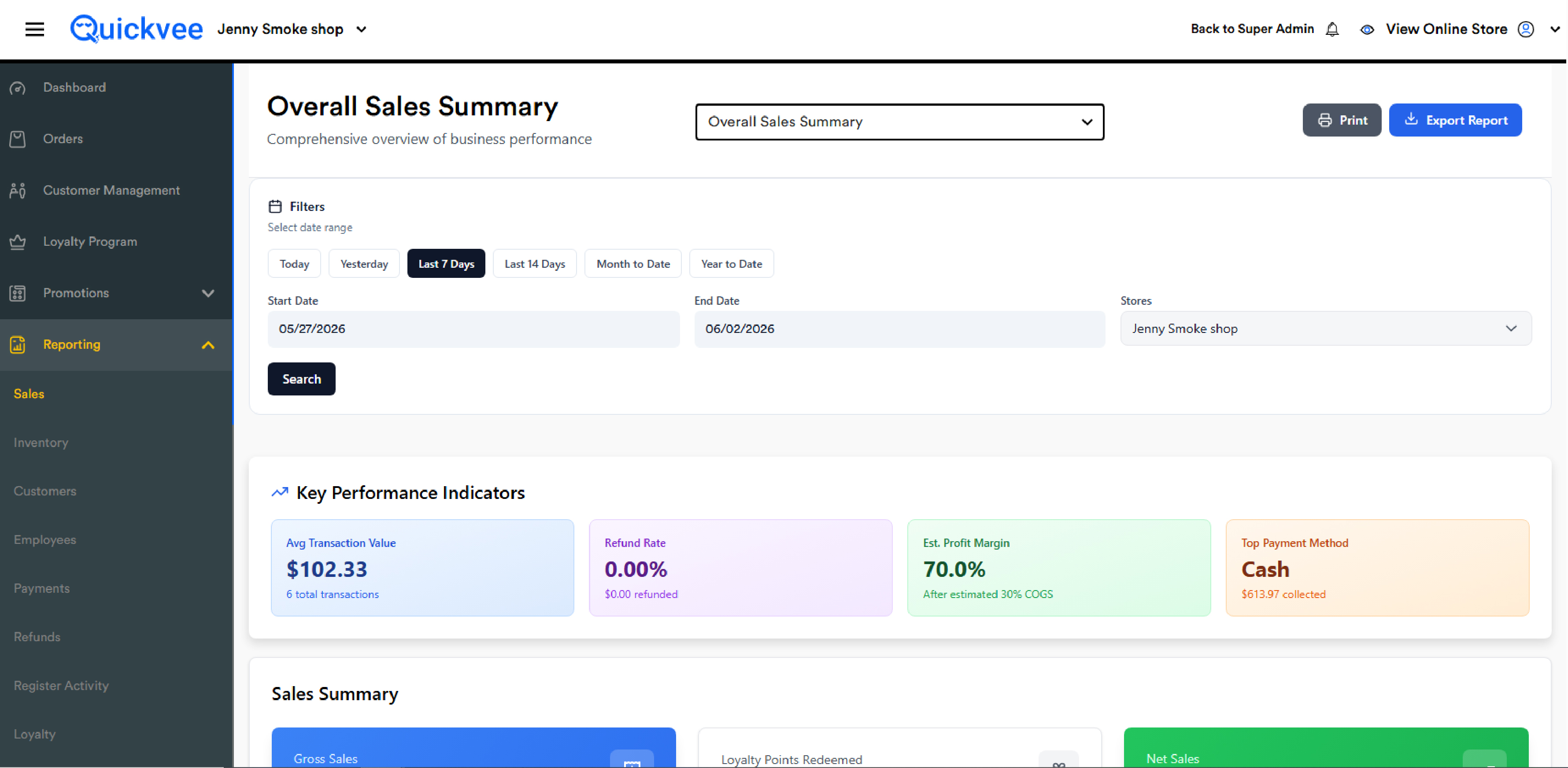
Task: Open the hamburger menu icon
Action: point(35,29)
